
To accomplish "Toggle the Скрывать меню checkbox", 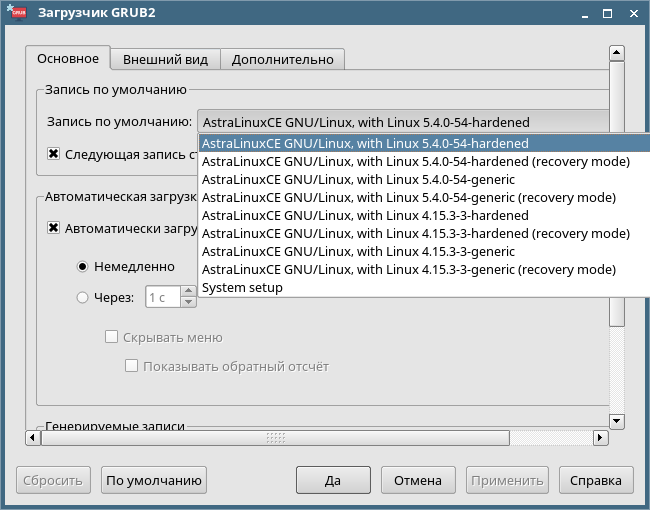I will [111, 337].
